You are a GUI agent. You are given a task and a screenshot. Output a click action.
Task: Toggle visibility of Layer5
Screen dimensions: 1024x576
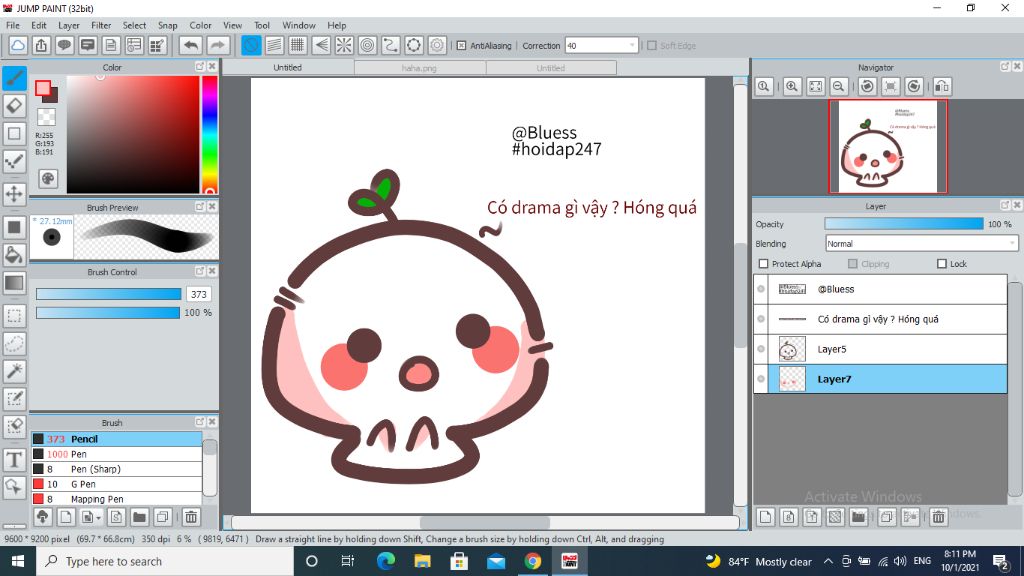[761, 349]
